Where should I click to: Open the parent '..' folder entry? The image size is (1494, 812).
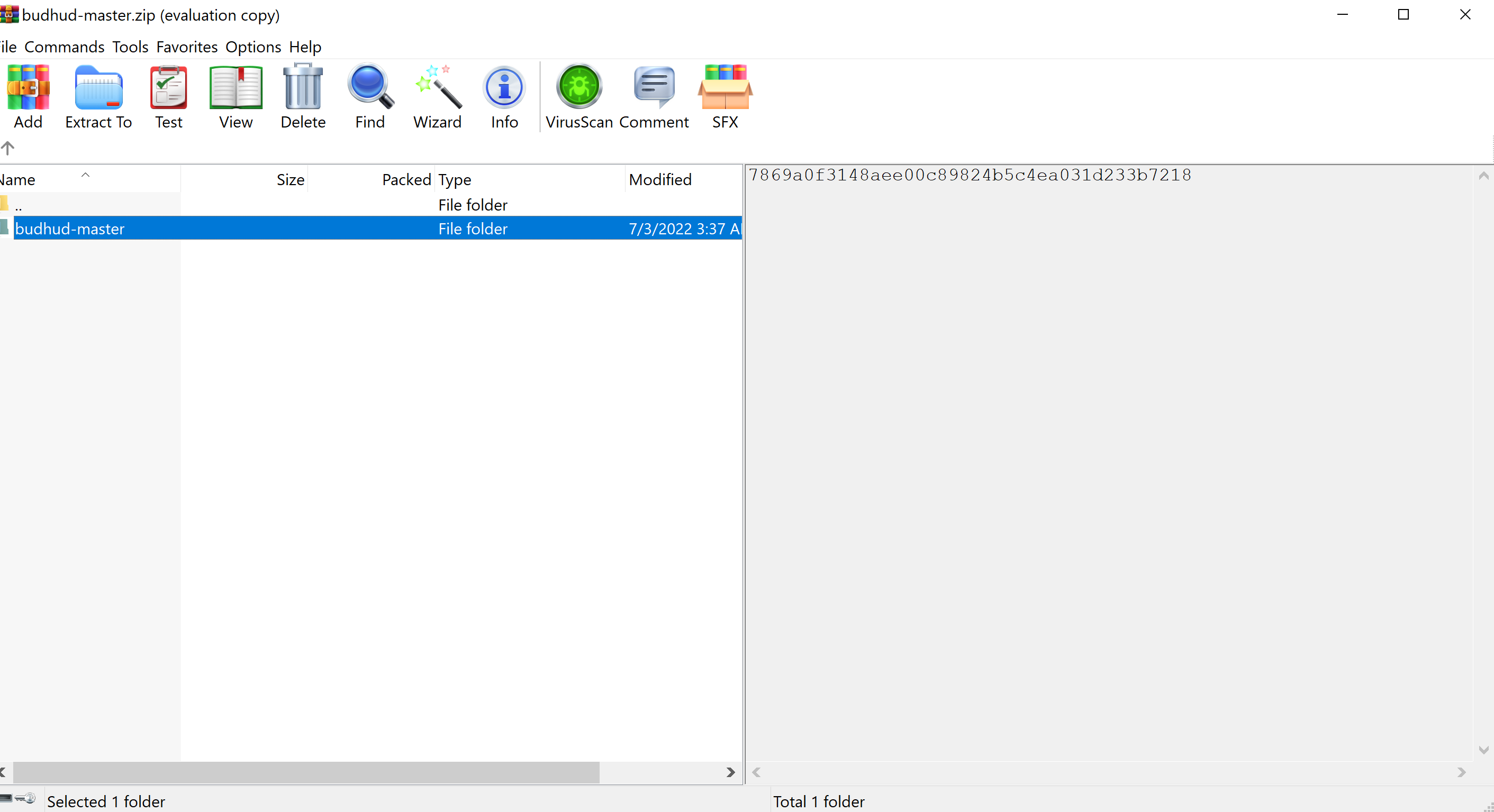tap(19, 205)
